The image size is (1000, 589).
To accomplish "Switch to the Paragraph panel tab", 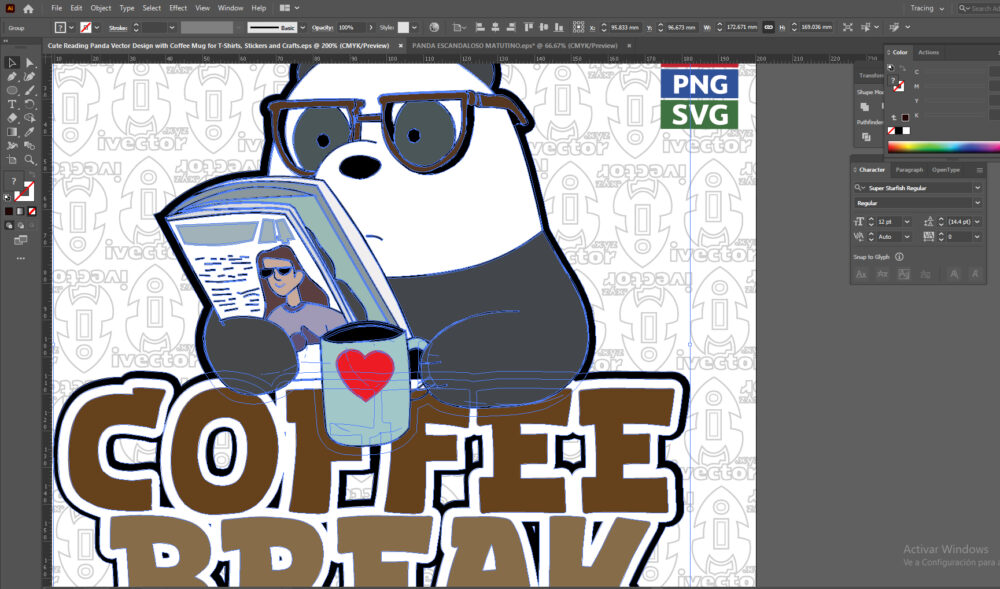I will click(x=909, y=170).
